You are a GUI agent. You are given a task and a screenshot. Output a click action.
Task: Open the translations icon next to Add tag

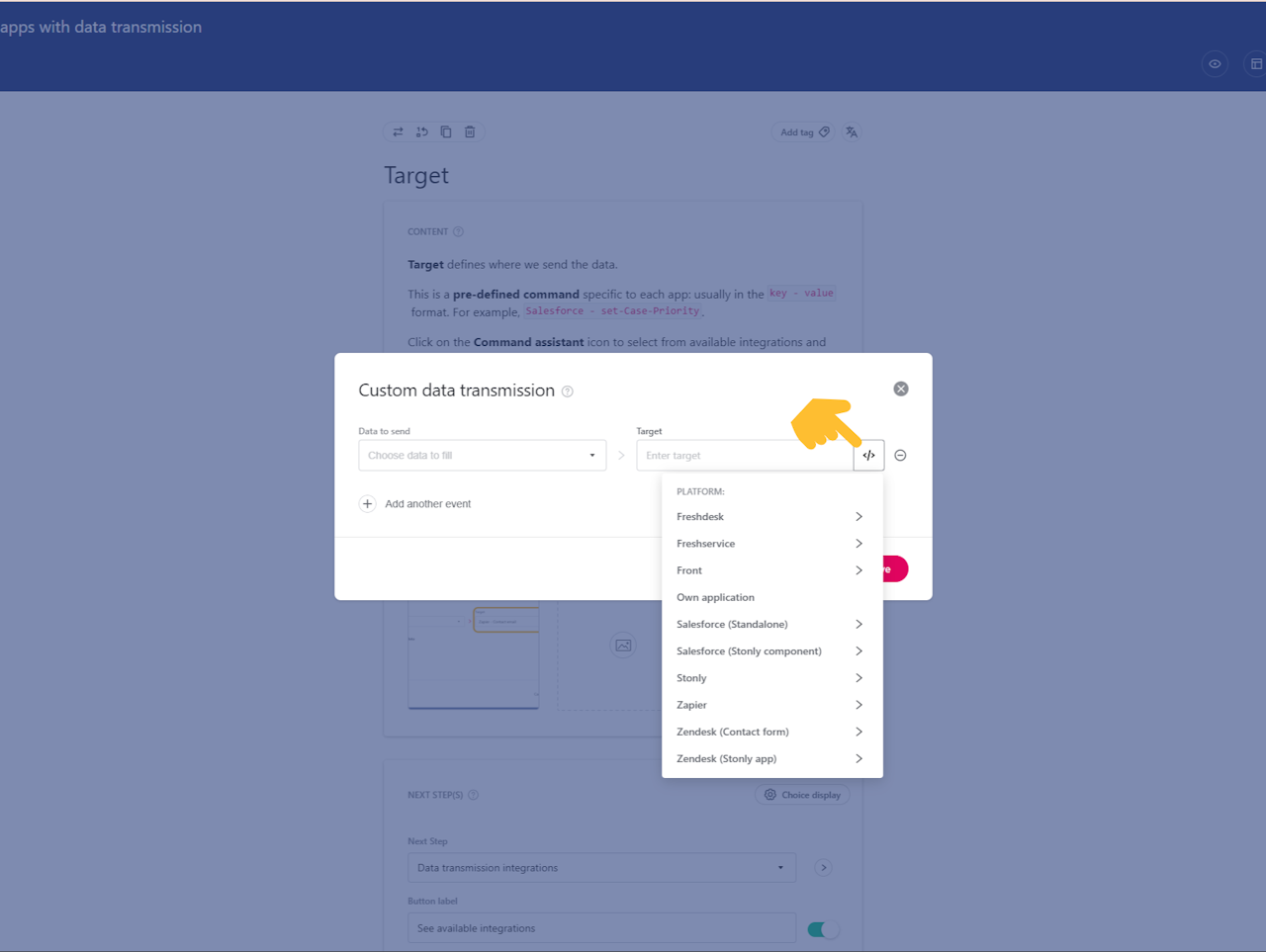click(x=851, y=131)
